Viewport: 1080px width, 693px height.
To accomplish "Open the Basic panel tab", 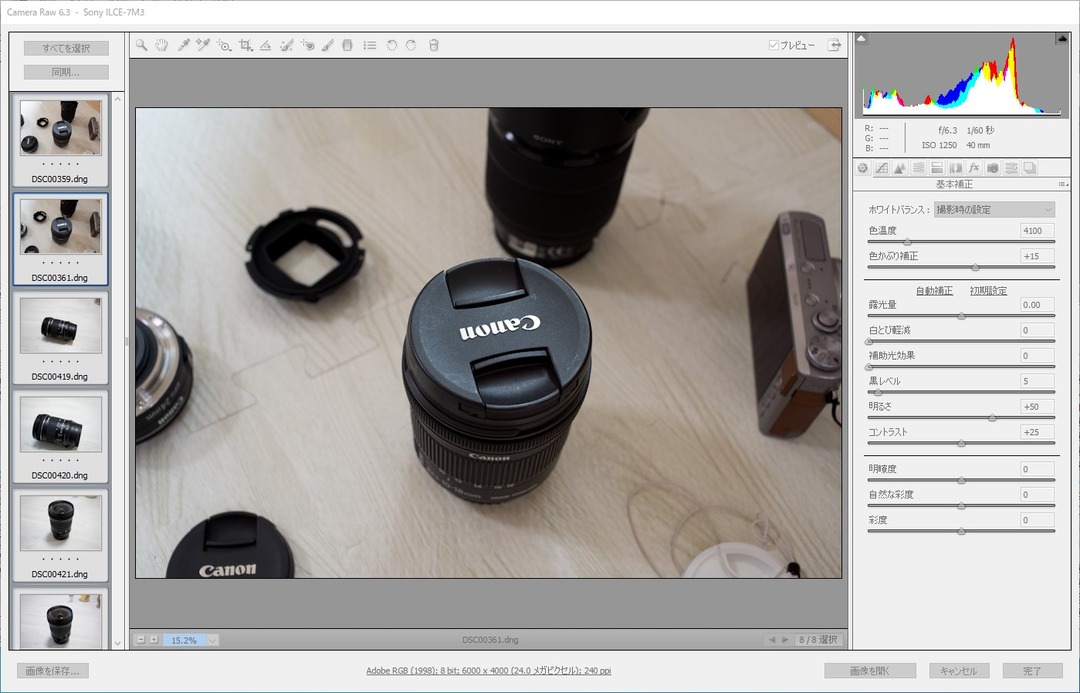I will coord(863,167).
